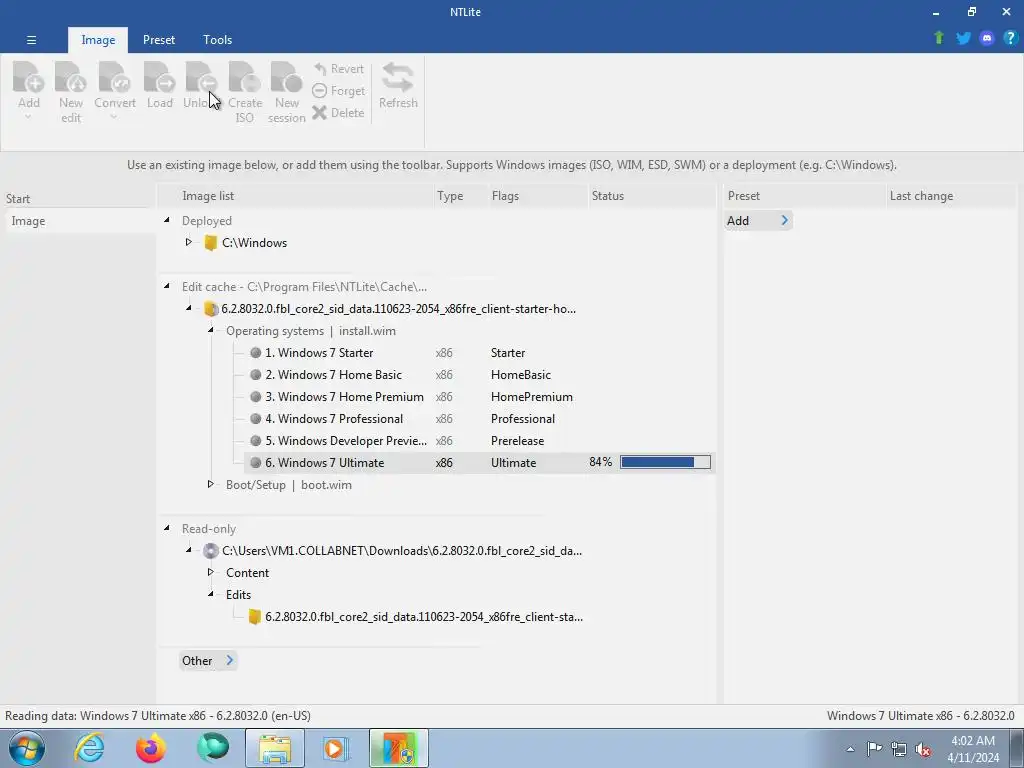Open the Discord link icon
The width and height of the screenshot is (1024, 768).
point(987,38)
